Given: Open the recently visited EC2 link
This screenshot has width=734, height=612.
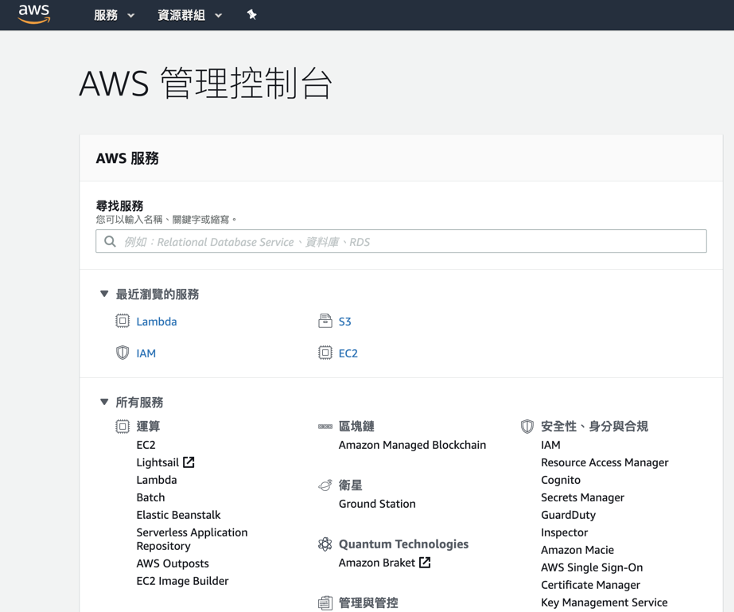Looking at the screenshot, I should (x=348, y=354).
